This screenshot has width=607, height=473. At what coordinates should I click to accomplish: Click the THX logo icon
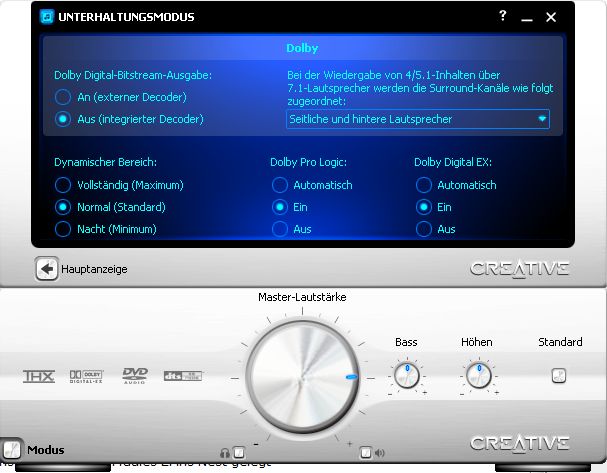pos(39,376)
